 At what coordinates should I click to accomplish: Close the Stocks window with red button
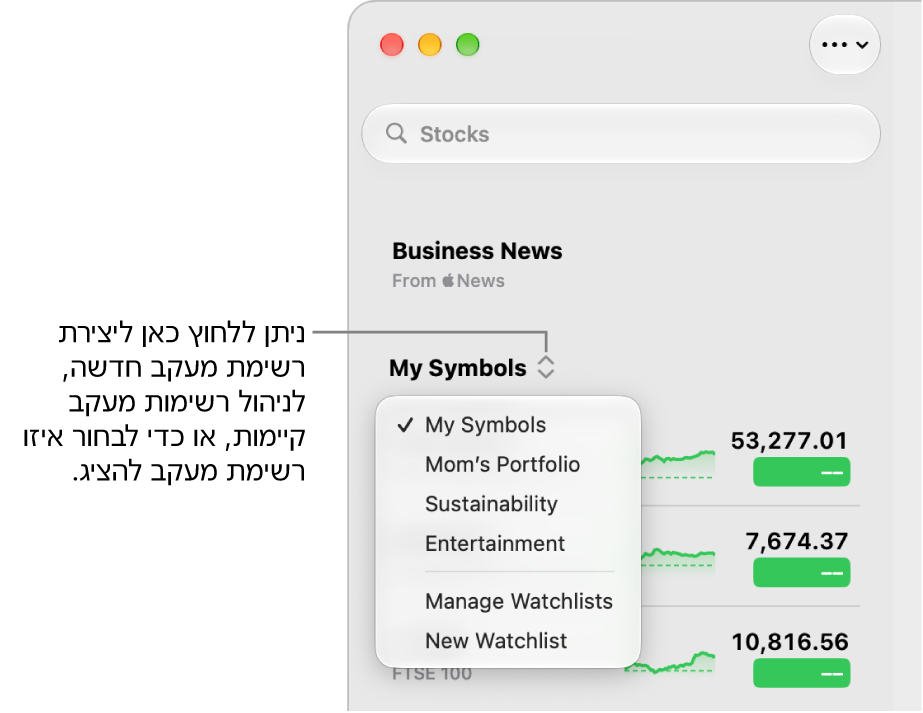pyautogui.click(x=392, y=45)
